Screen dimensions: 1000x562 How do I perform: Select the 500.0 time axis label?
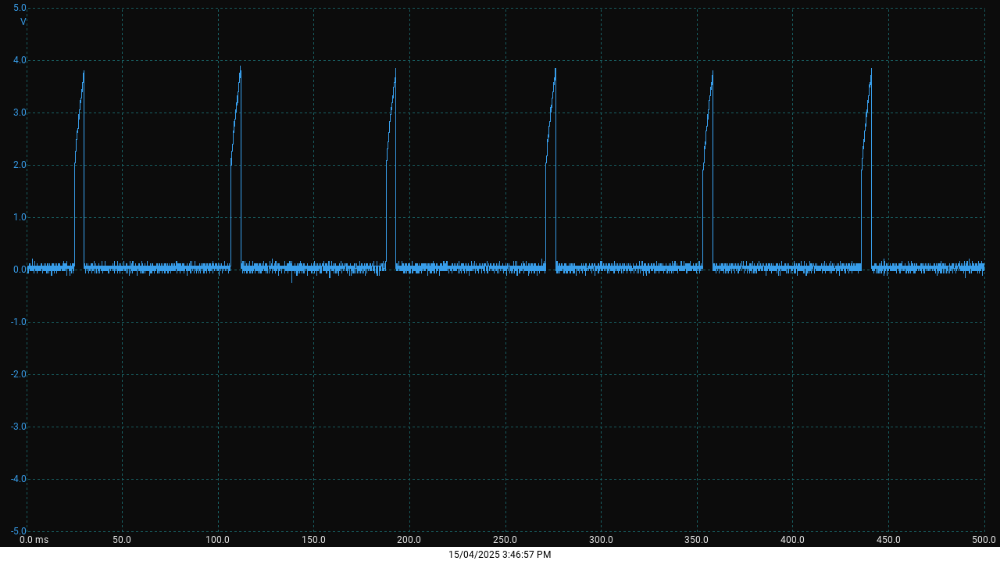[984, 540]
